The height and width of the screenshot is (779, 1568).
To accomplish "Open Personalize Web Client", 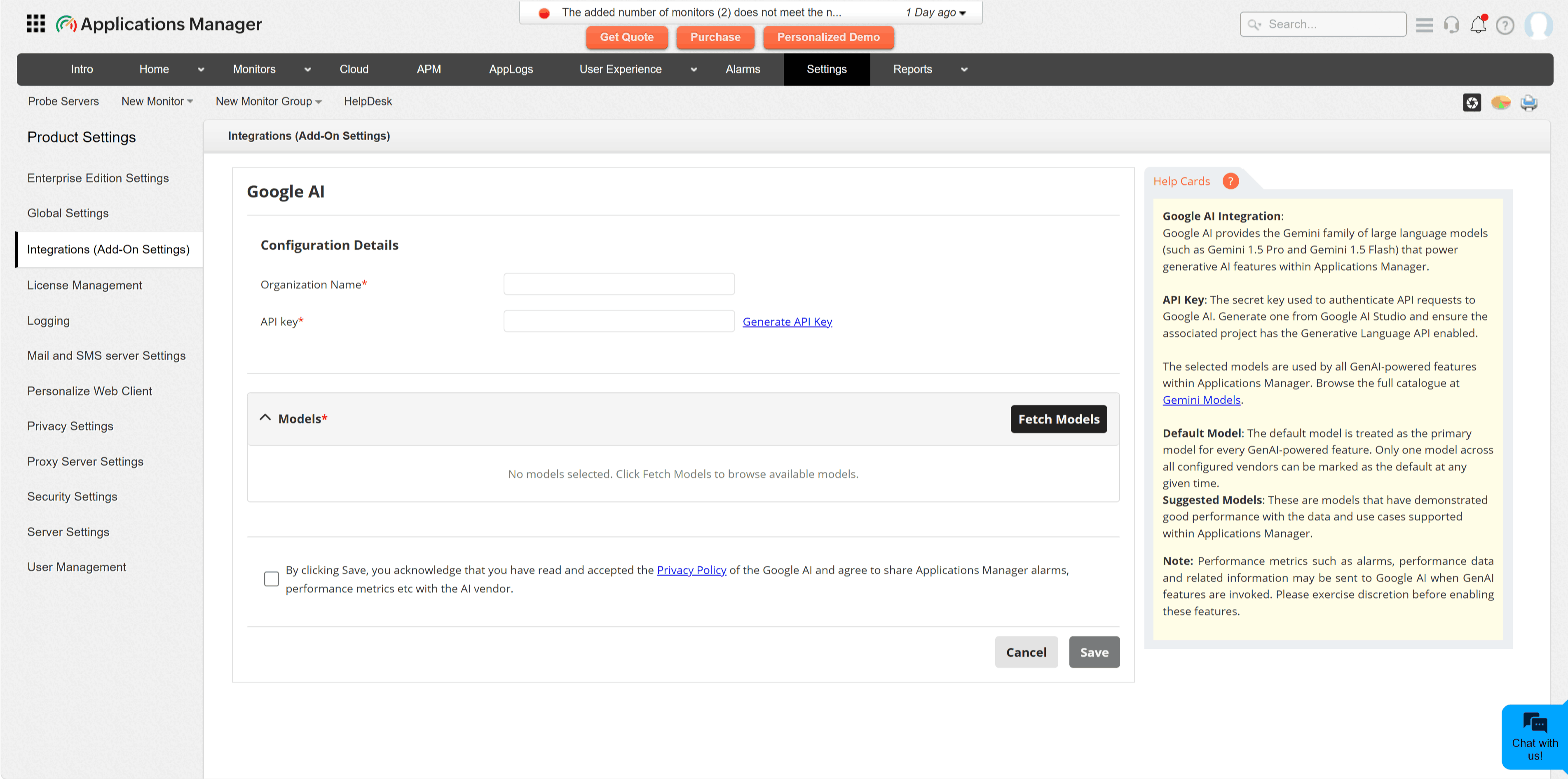I will pyautogui.click(x=89, y=391).
